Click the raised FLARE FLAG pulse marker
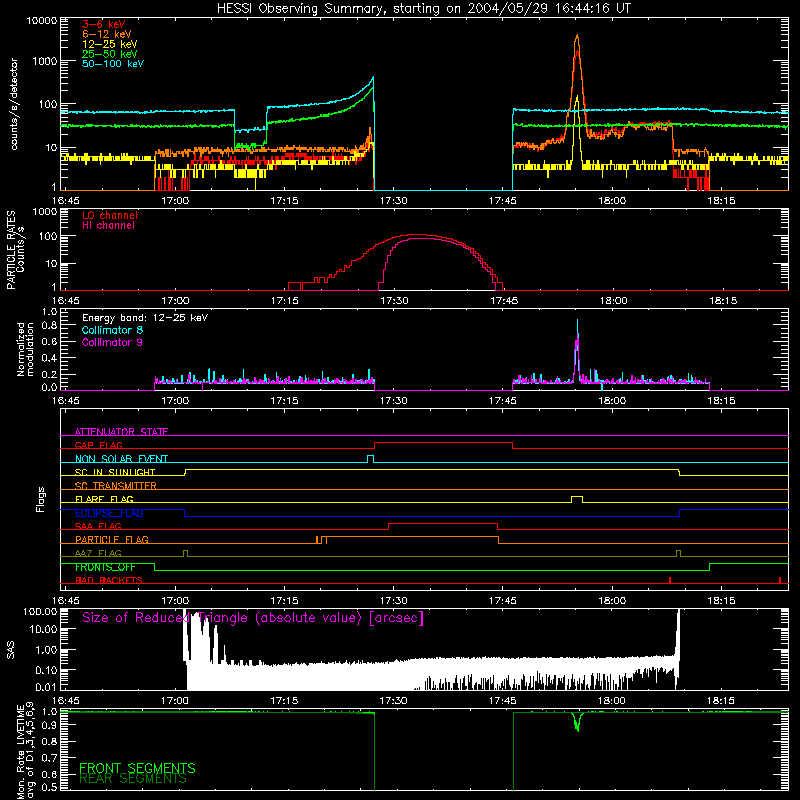 (x=577, y=498)
